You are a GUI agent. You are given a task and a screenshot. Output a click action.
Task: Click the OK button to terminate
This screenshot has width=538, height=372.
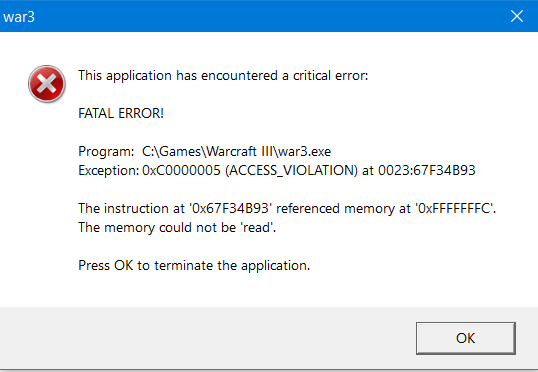click(466, 338)
